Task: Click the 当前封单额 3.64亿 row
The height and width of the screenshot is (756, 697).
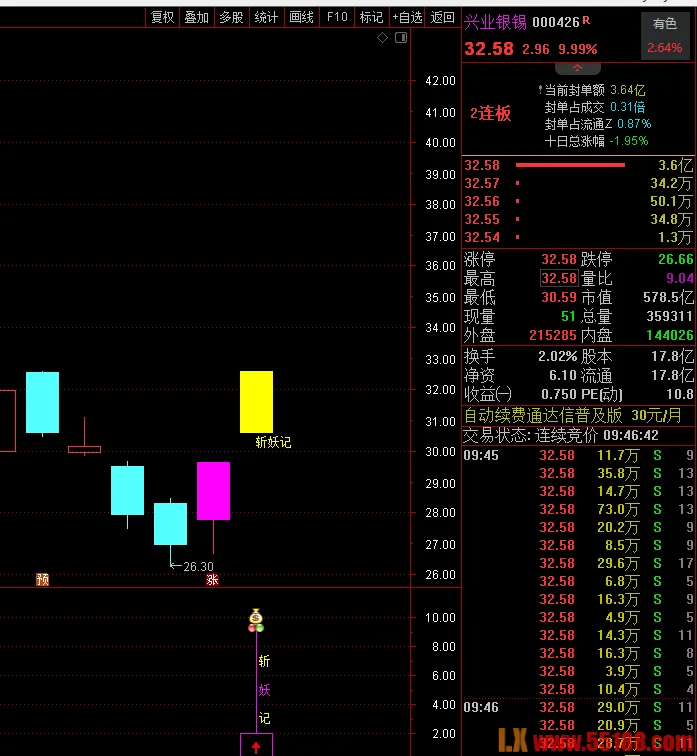Action: (x=594, y=90)
